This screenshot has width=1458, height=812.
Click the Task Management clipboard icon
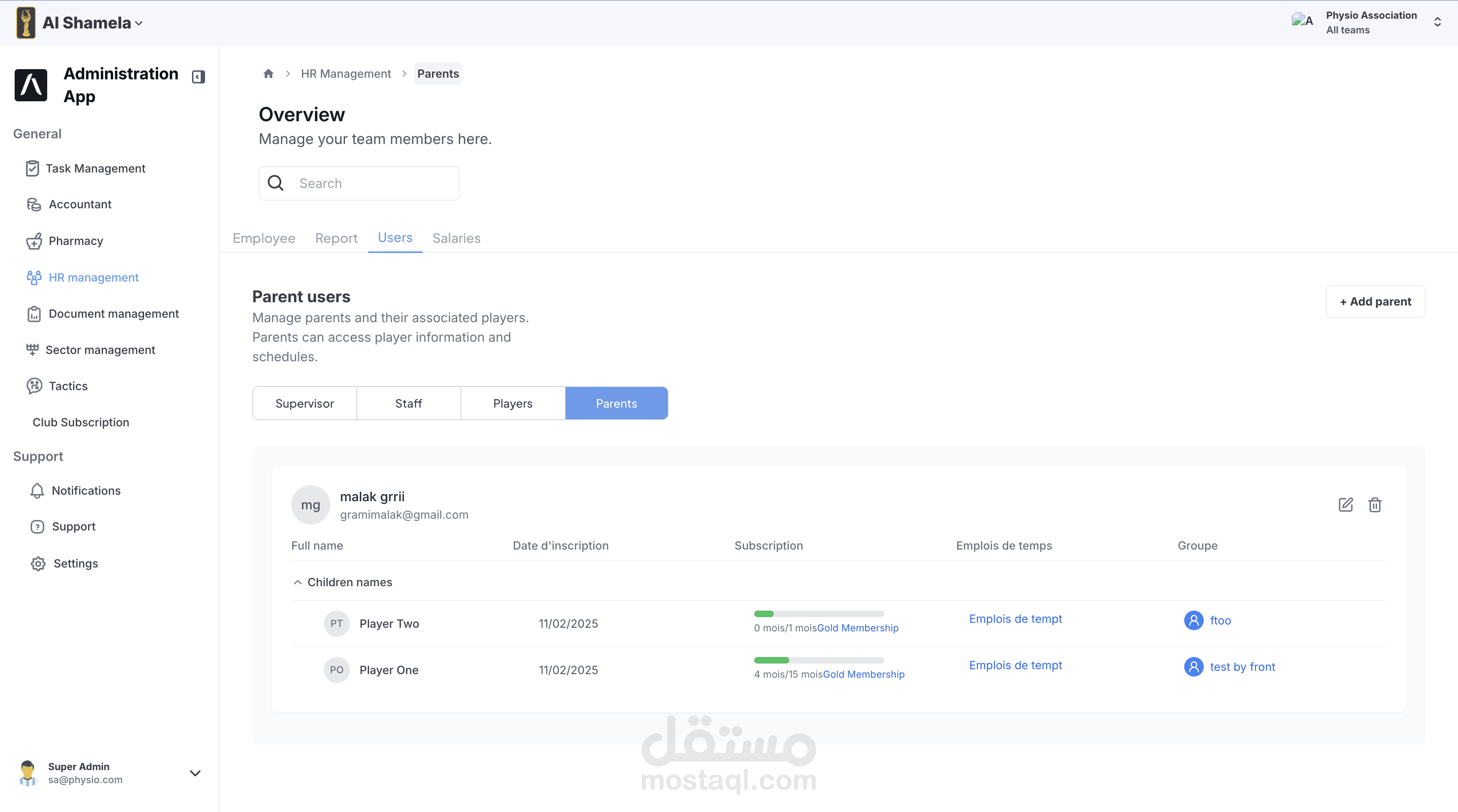coord(32,169)
